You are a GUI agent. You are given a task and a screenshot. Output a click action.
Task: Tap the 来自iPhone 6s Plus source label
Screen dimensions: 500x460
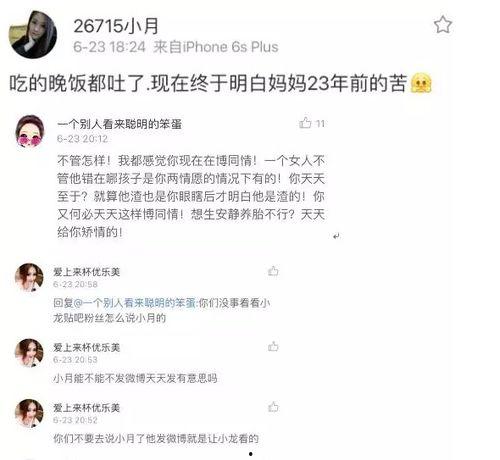click(216, 47)
